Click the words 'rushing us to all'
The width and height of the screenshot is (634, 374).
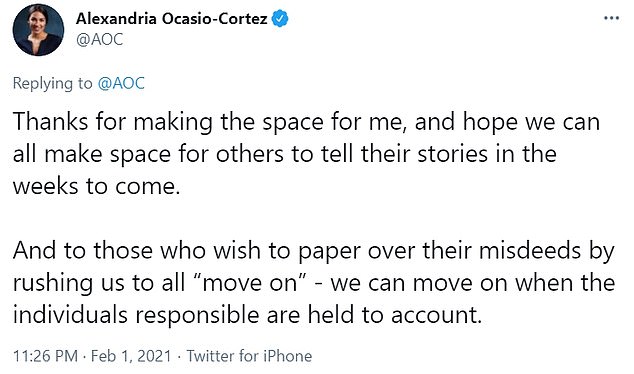tap(99, 283)
